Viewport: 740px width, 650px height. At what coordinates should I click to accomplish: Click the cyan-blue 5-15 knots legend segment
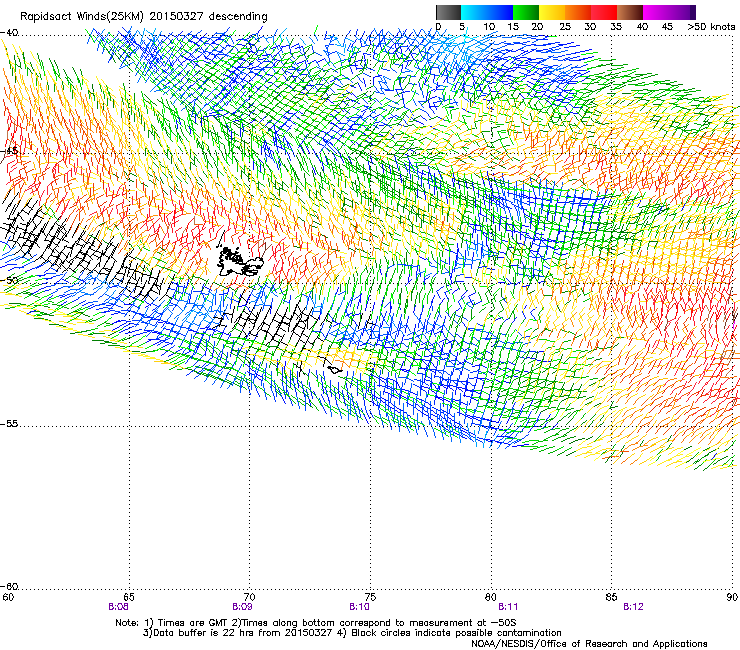pos(487,12)
